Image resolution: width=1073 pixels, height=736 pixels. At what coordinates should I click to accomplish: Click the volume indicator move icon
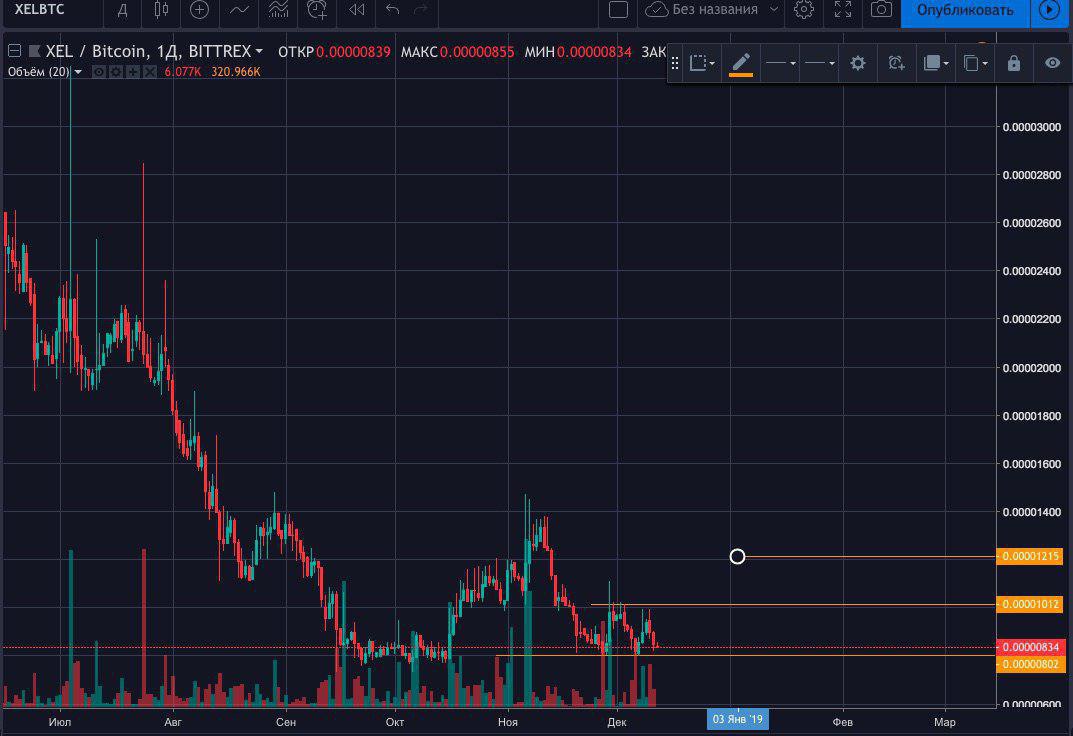[133, 72]
